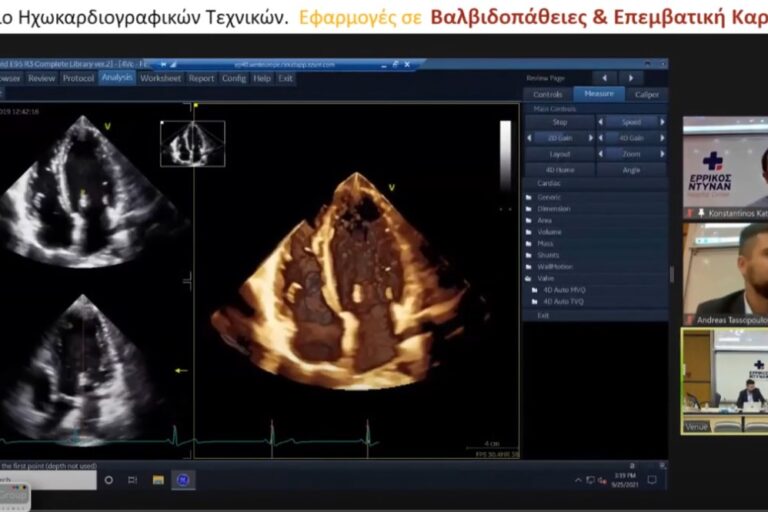Image resolution: width=768 pixels, height=512 pixels.
Task: Increase Zoom with right arrow
Action: (x=662, y=154)
